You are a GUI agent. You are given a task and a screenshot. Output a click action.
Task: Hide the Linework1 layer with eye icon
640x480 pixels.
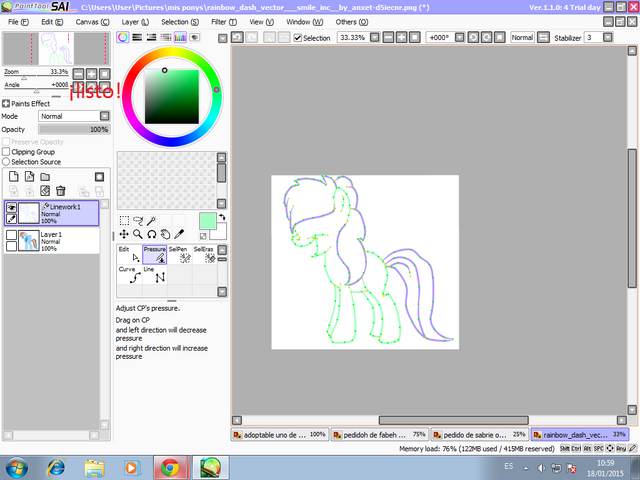click(11, 207)
